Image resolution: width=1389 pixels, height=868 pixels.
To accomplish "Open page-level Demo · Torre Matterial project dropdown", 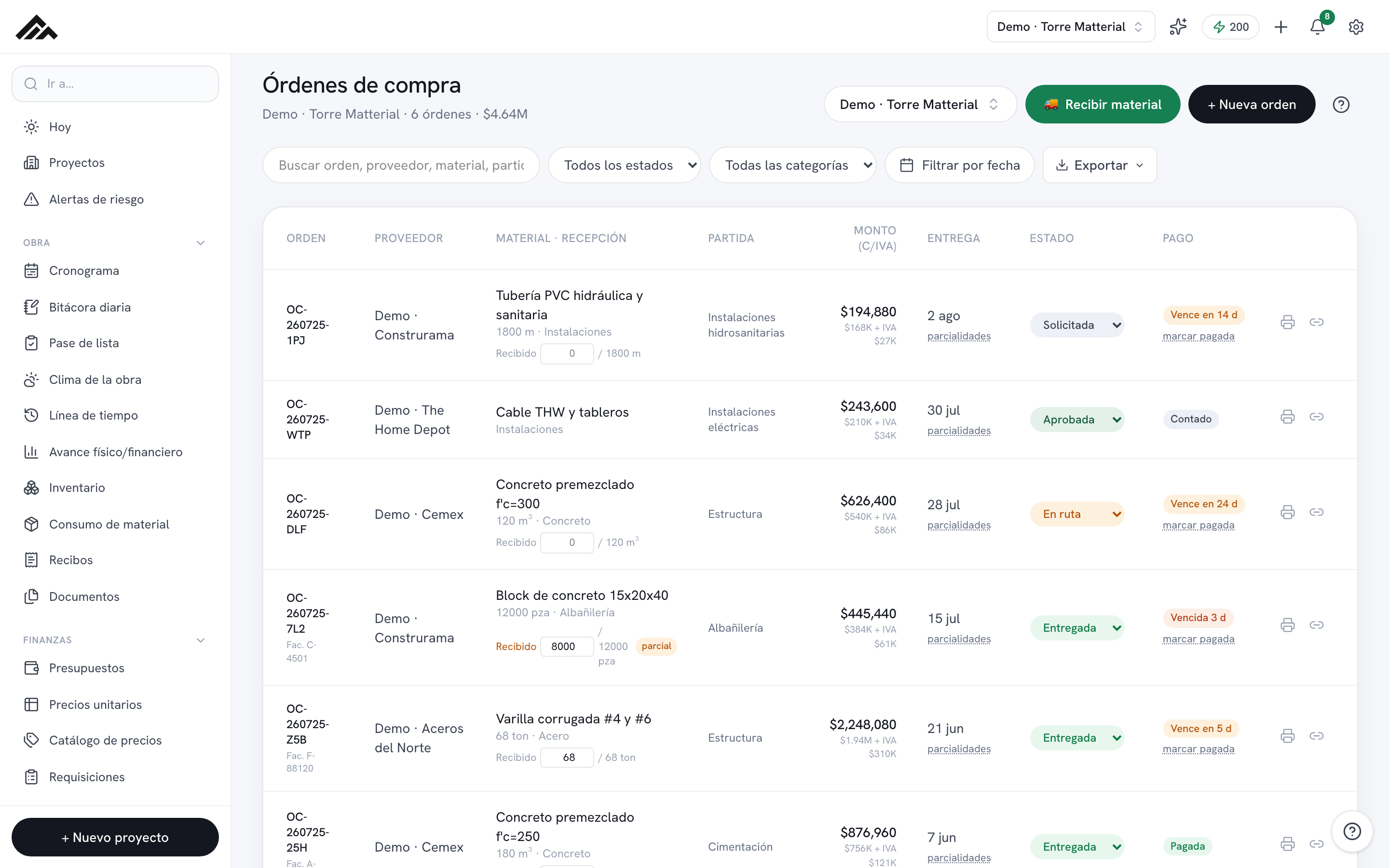I will 920,105.
